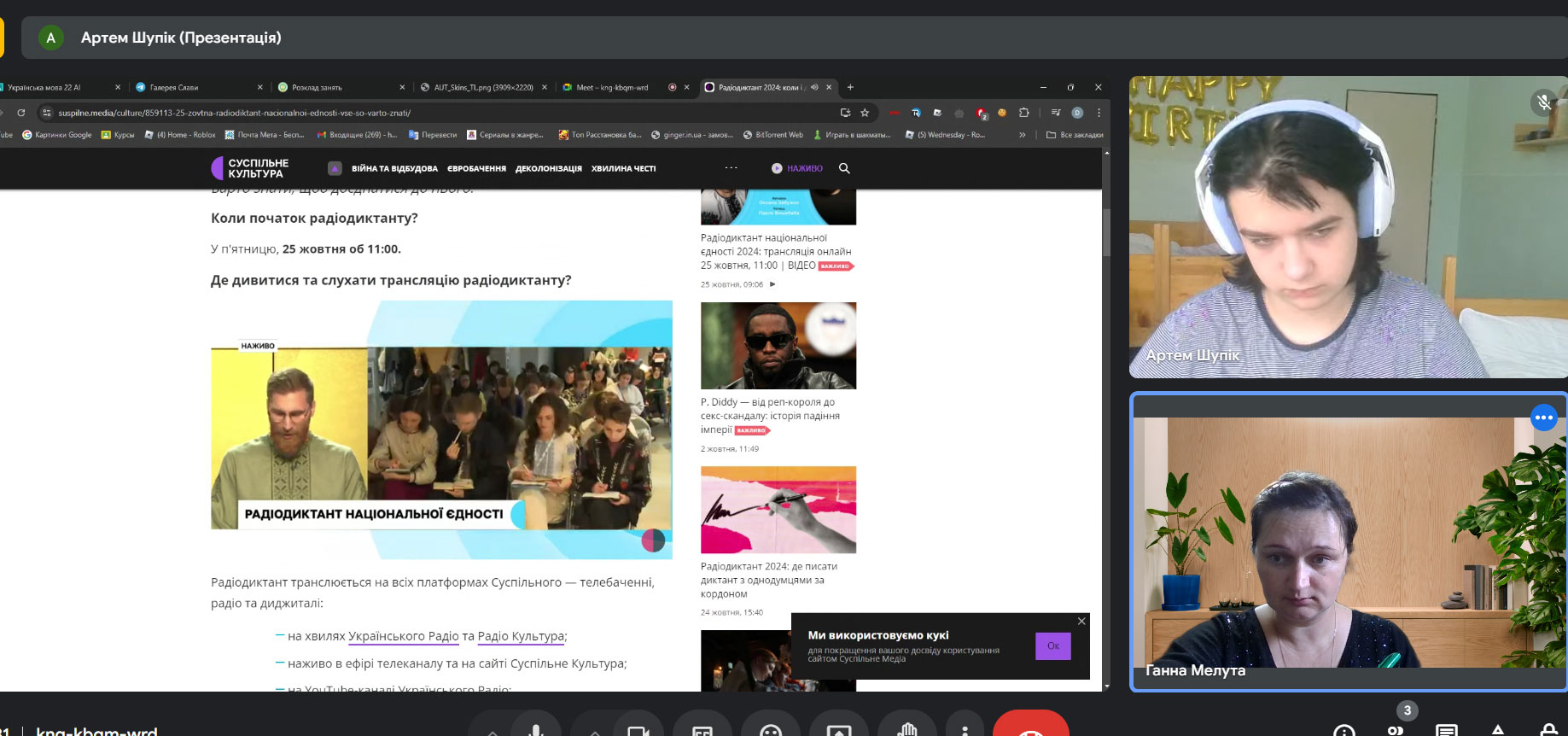Open the Сериалы в жанре bookmark
Viewport: 1568px width, 736px height.
(x=505, y=135)
